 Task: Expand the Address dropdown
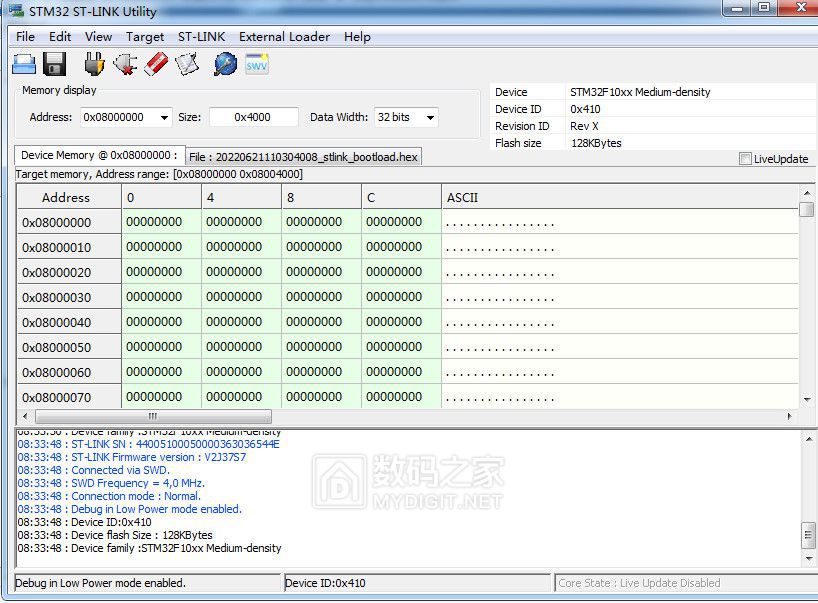[x=164, y=118]
